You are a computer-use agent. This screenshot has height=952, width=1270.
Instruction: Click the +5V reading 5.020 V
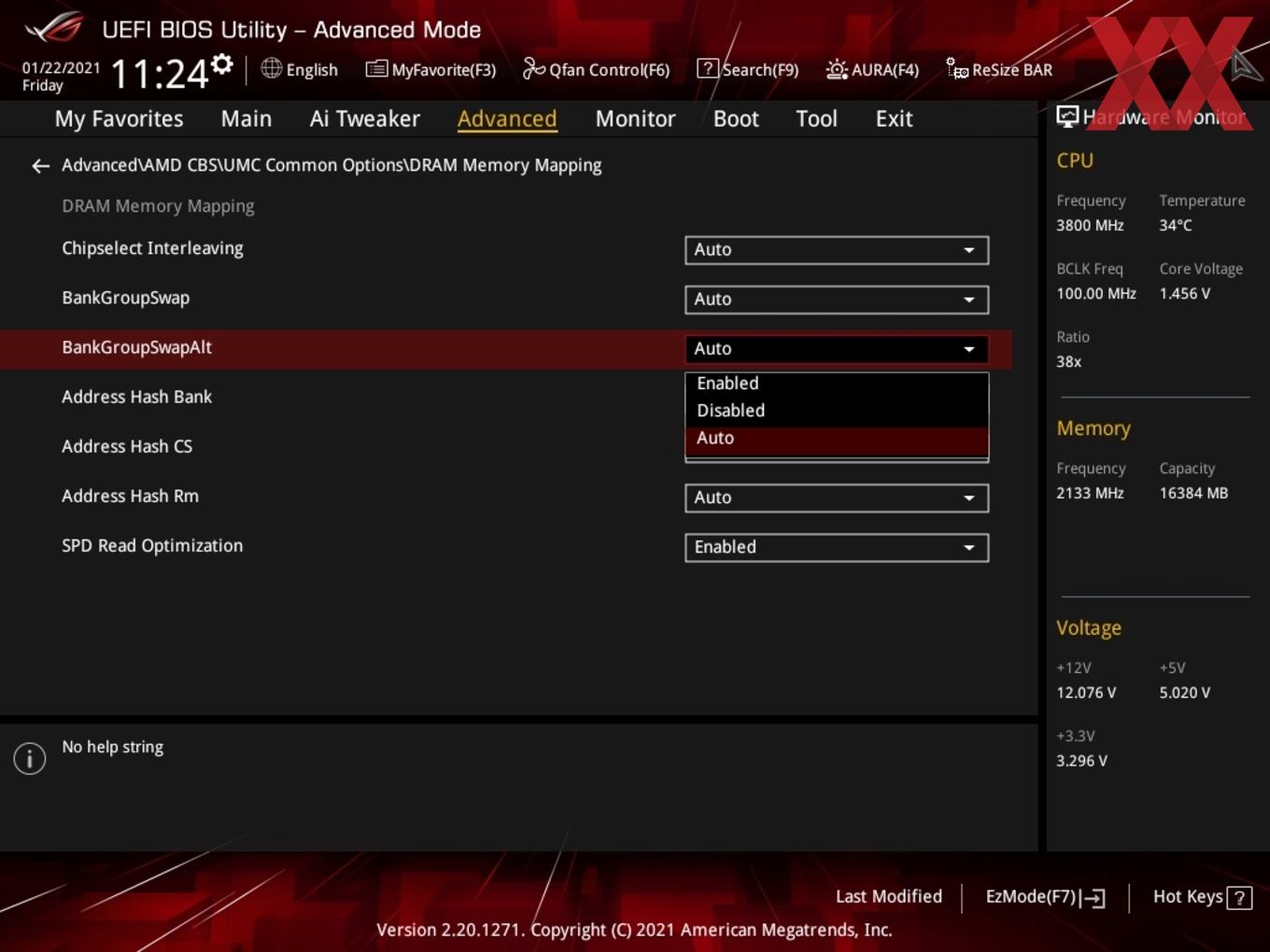pos(1185,693)
